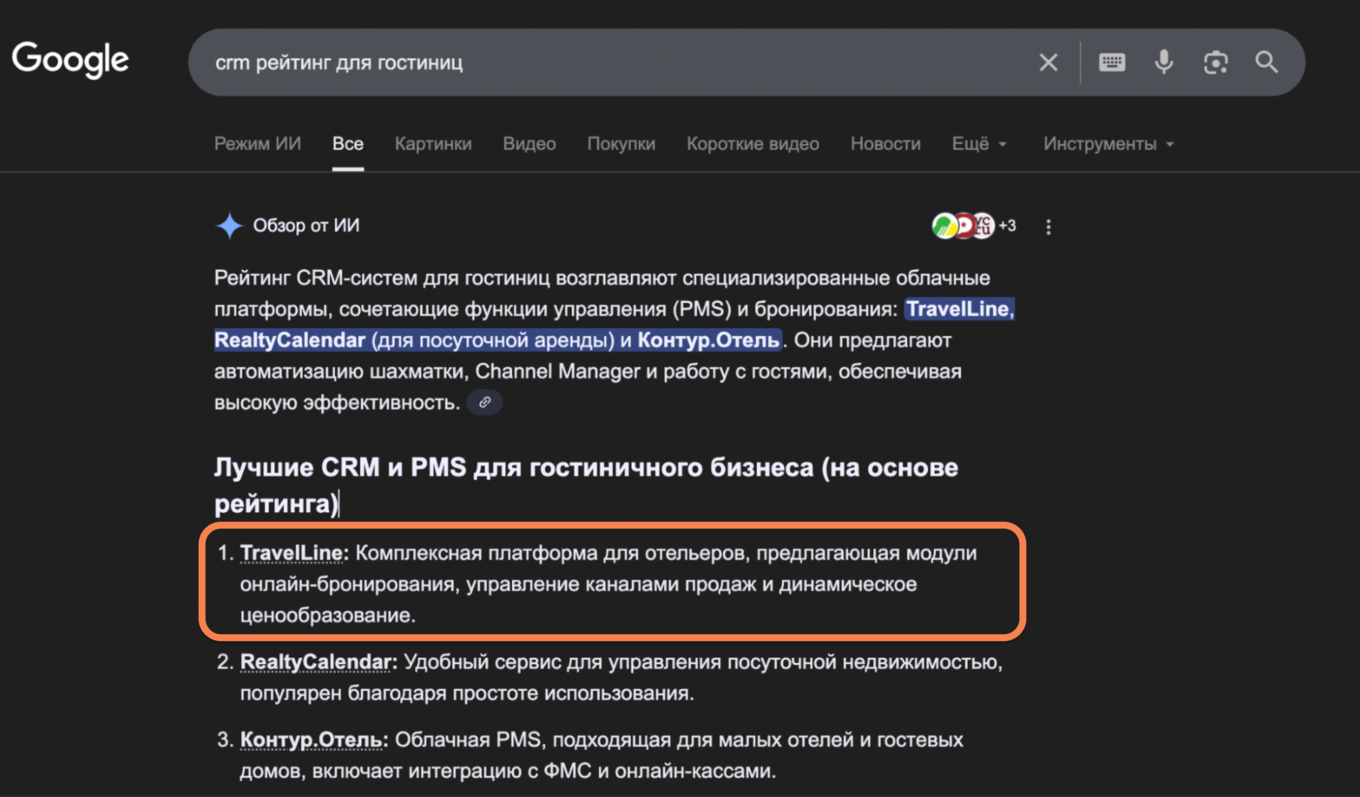Click highlighted RealtyCalendar in overview paragraph
This screenshot has height=797, width=1360.
click(x=290, y=340)
